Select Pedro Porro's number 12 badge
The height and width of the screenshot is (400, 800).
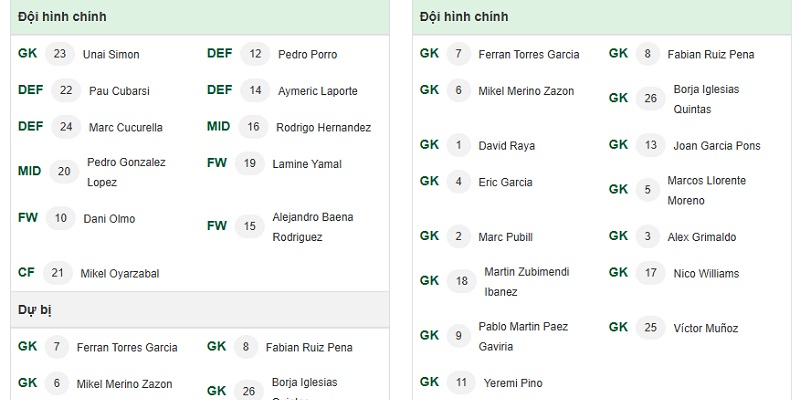(255, 54)
